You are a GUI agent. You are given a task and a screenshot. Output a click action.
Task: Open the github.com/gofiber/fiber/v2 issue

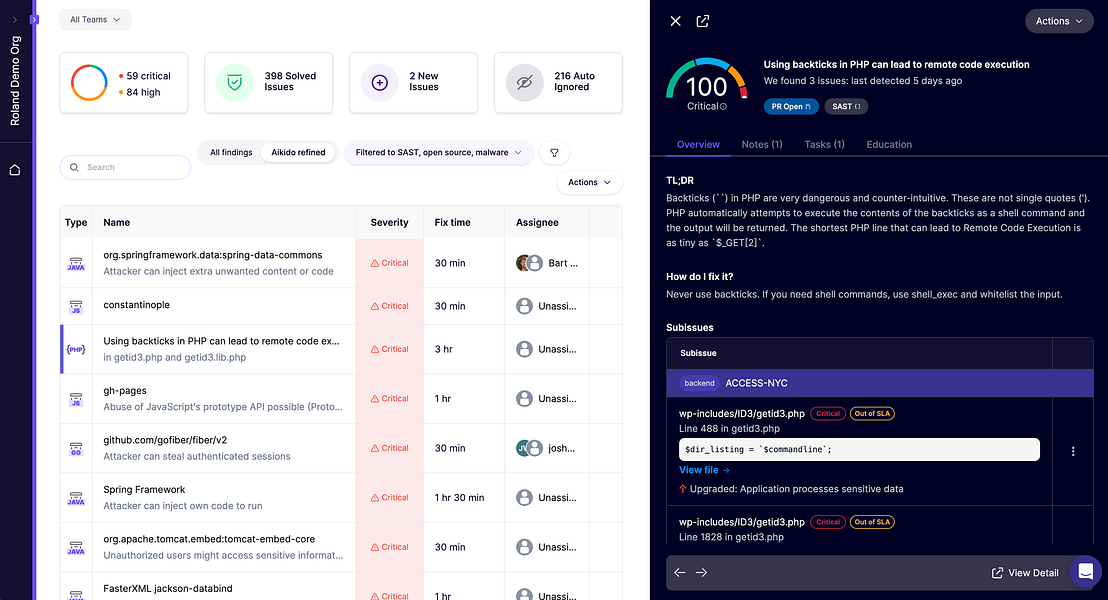coord(165,440)
